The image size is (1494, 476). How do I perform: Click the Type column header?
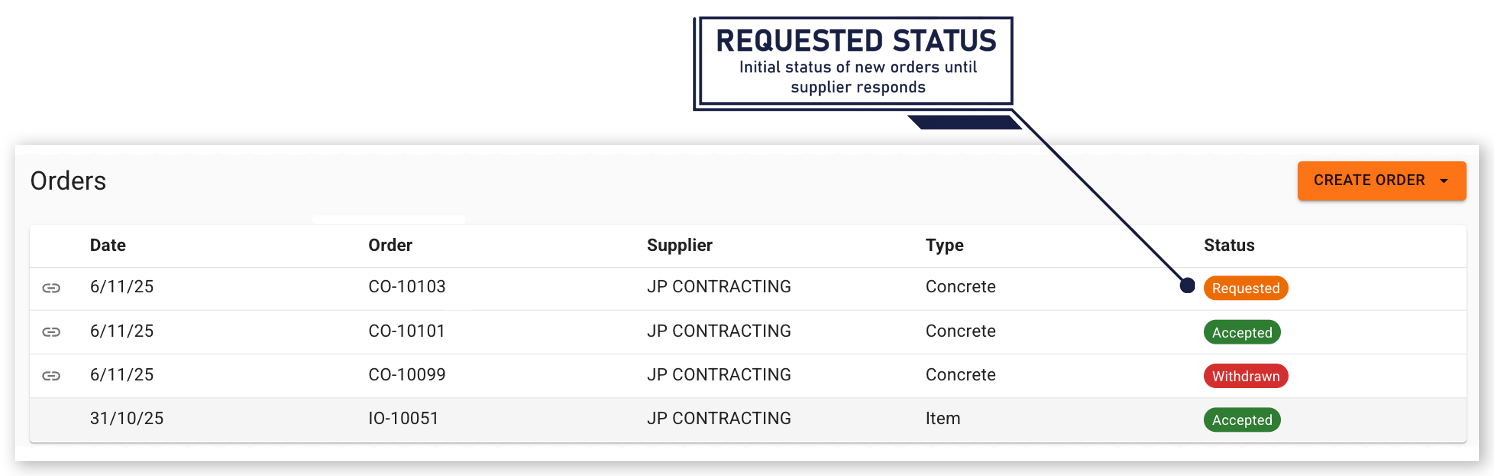pyautogui.click(x=944, y=245)
